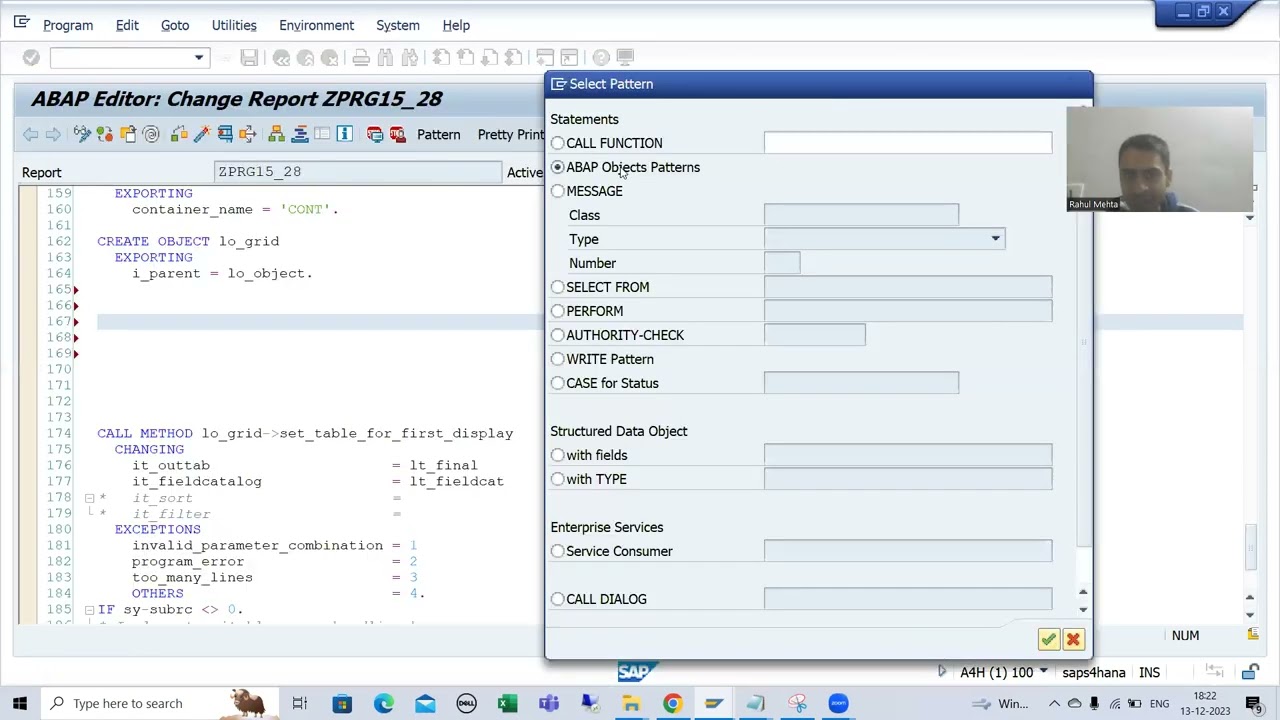Select the Service Consumer radio button
This screenshot has width=1280, height=720.
pos(557,551)
